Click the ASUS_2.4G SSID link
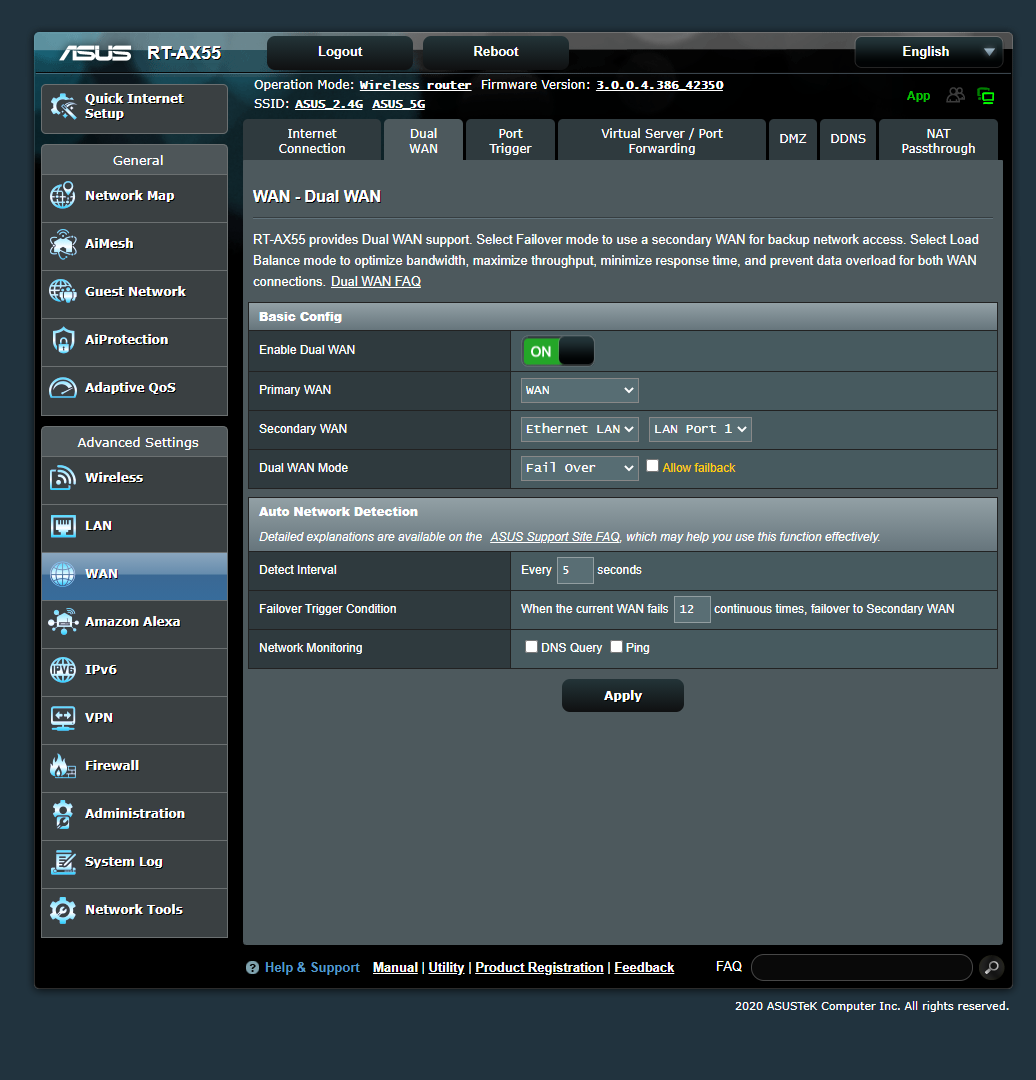 pos(329,104)
